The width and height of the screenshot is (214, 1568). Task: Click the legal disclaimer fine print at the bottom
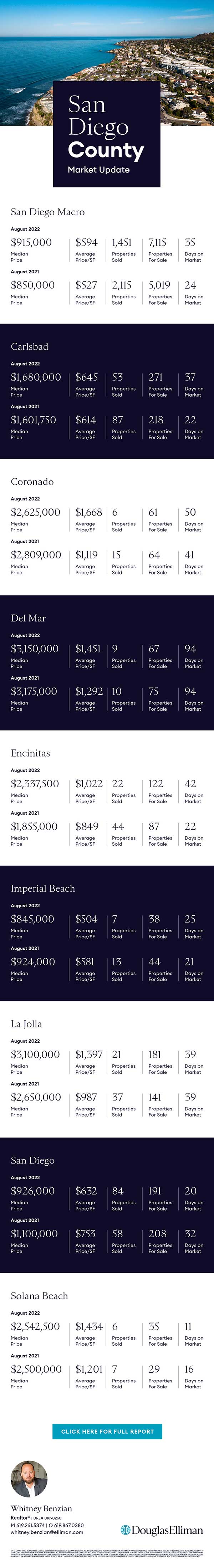[x=107, y=1554]
